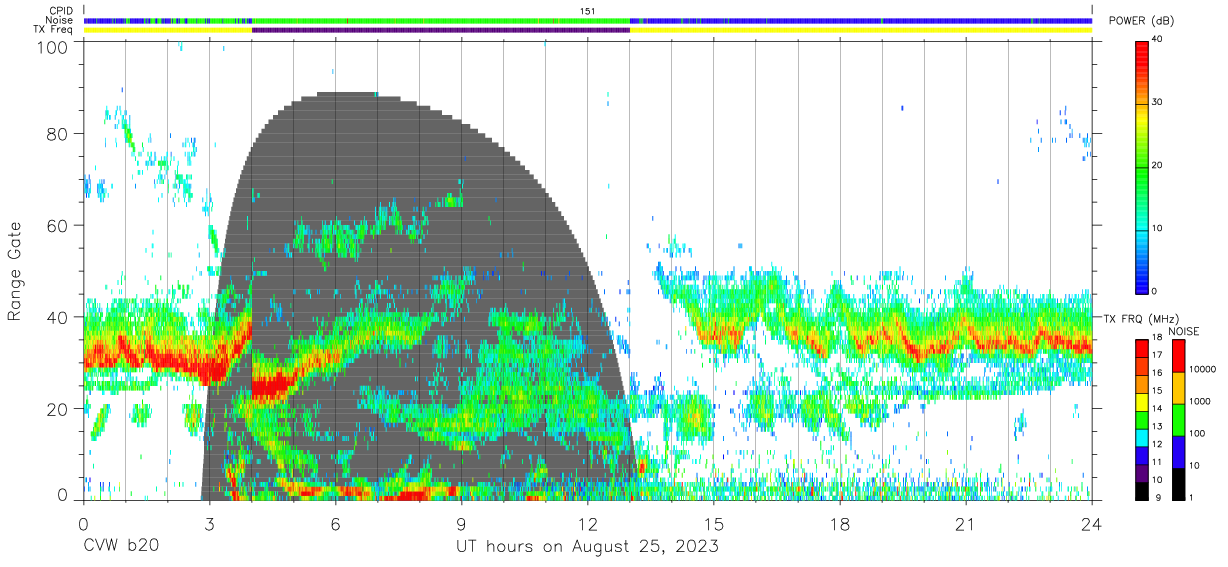Screen dimensions: 1228x567
Task: Click the CPID value 151
Action: coord(587,11)
